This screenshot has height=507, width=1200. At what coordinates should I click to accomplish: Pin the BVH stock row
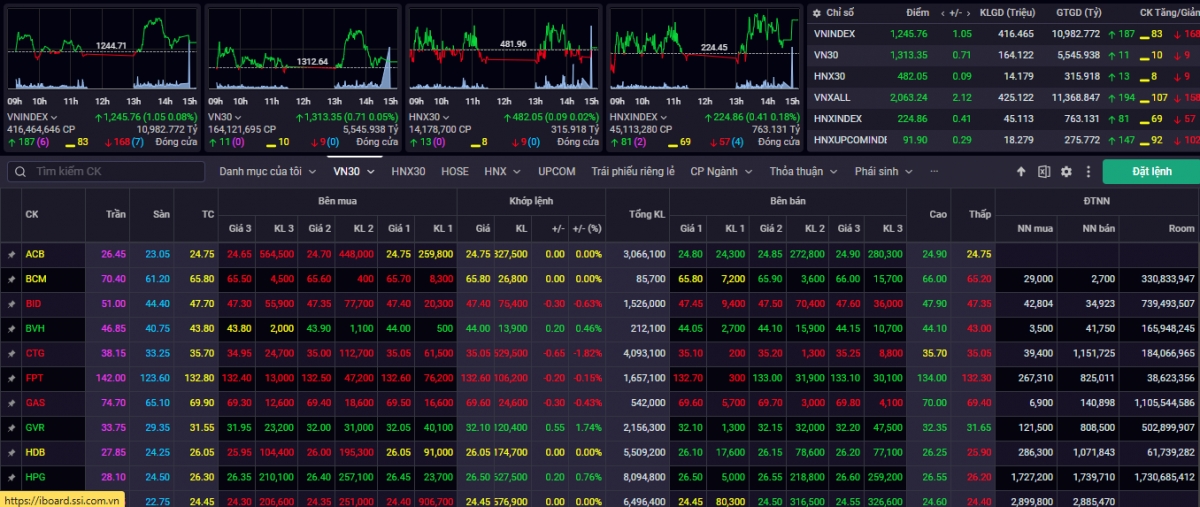click(x=11, y=328)
